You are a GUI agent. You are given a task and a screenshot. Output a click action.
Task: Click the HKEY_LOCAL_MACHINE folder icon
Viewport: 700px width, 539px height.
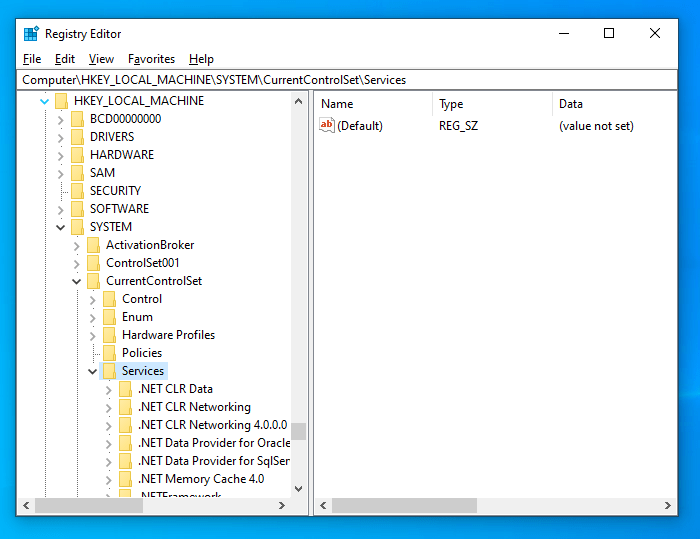[x=61, y=101]
